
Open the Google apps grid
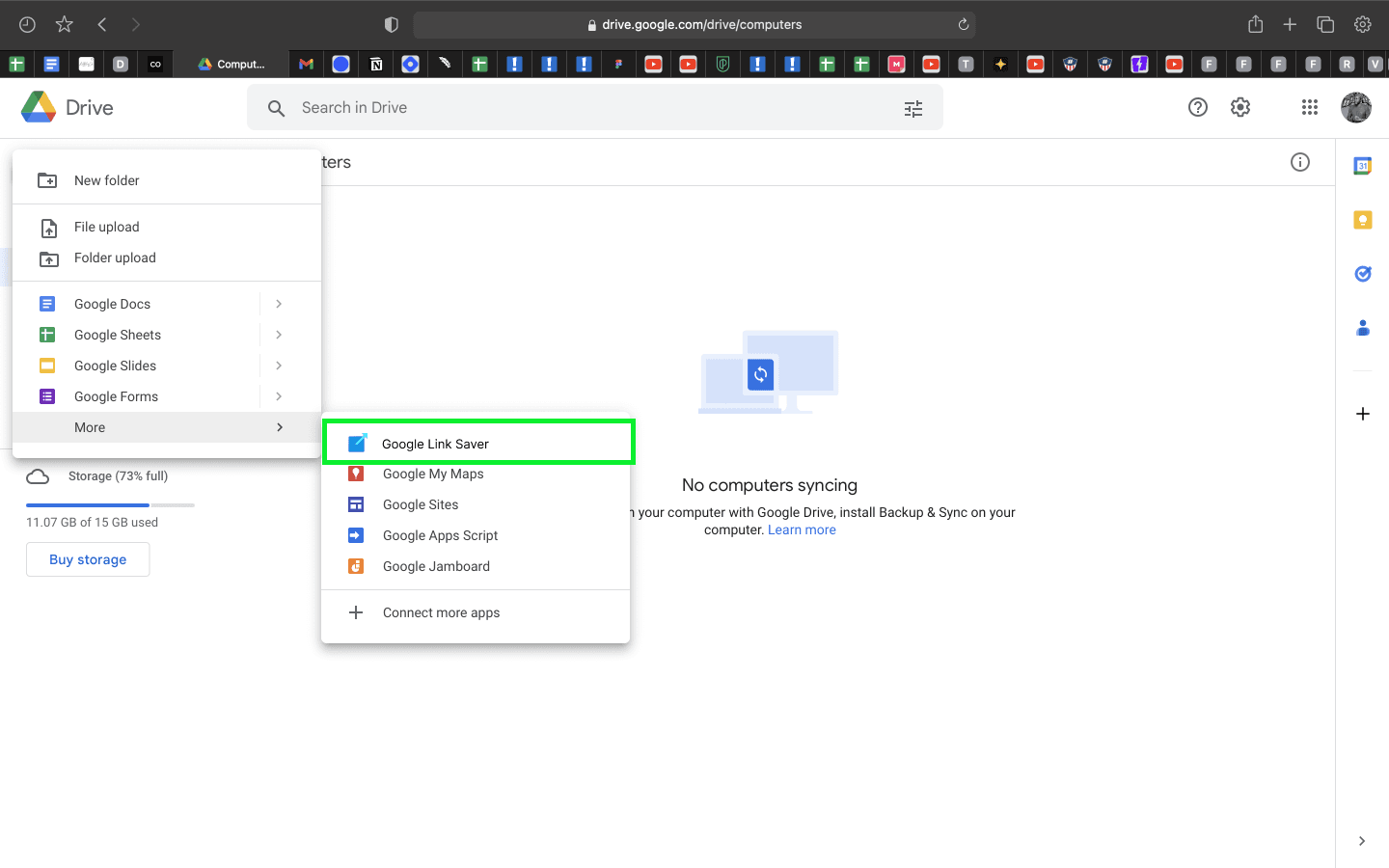[1309, 107]
